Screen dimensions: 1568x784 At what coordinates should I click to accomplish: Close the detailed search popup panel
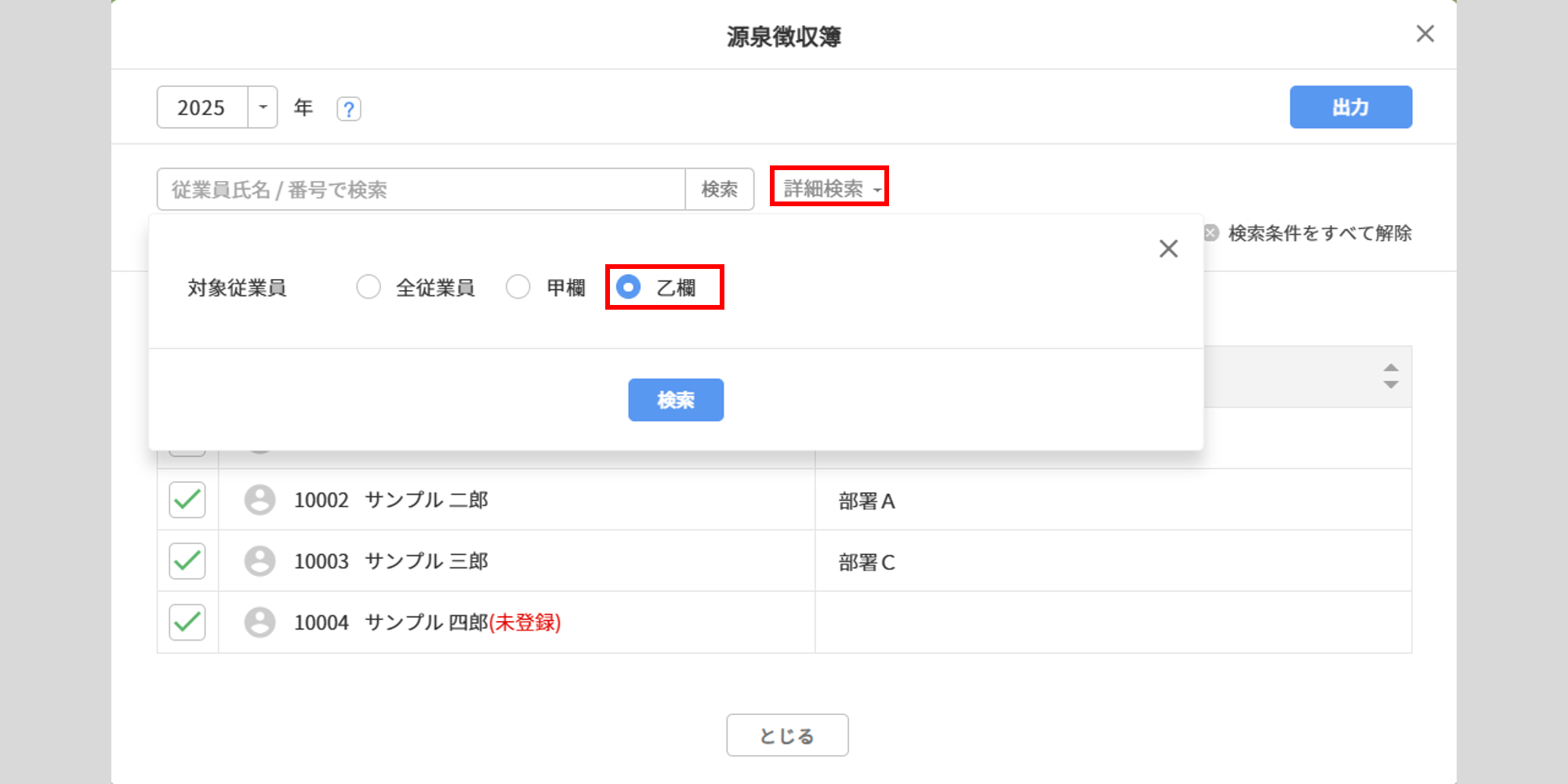click(1168, 249)
